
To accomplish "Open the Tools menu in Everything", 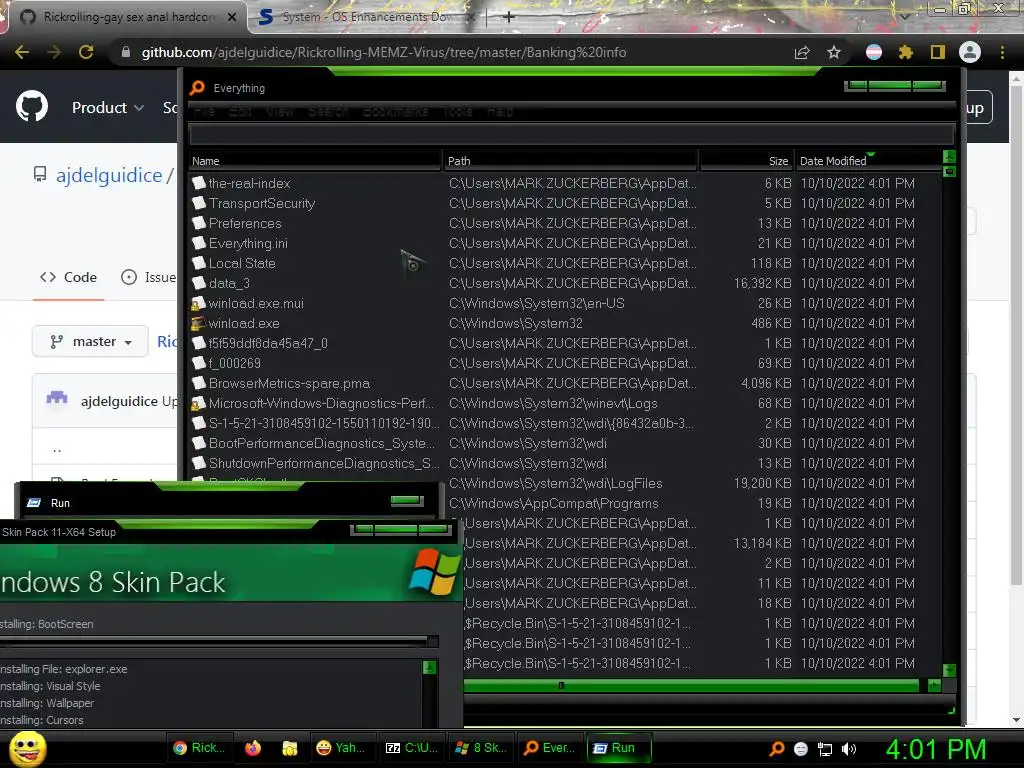I will pos(458,112).
